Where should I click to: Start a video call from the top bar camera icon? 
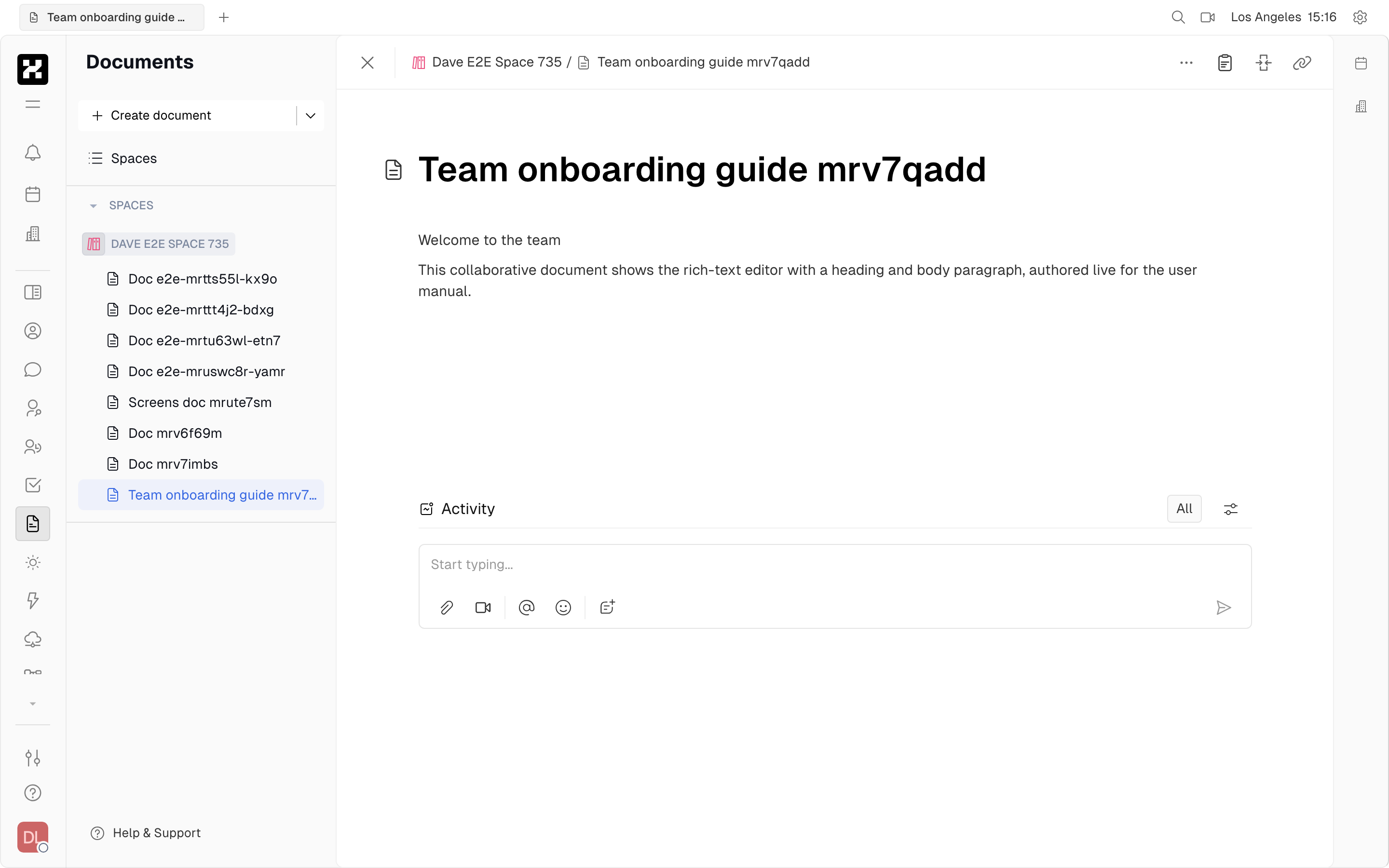(x=1208, y=17)
